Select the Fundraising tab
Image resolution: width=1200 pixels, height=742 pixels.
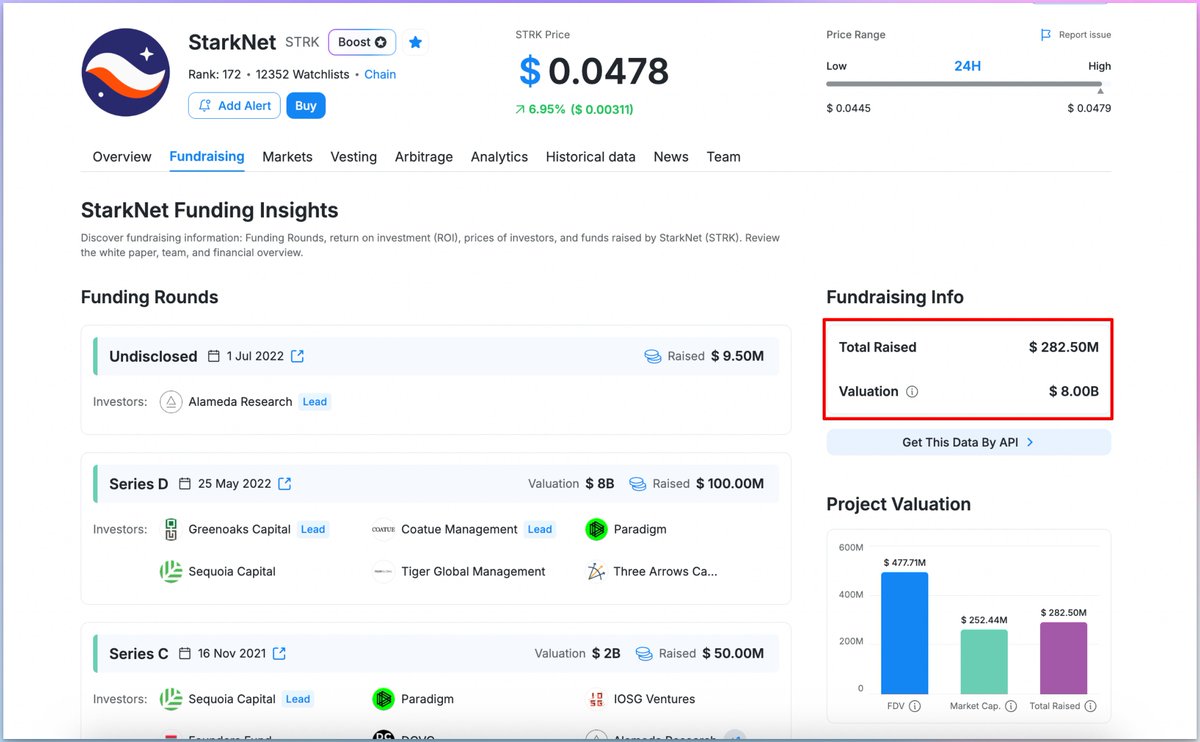click(x=207, y=157)
